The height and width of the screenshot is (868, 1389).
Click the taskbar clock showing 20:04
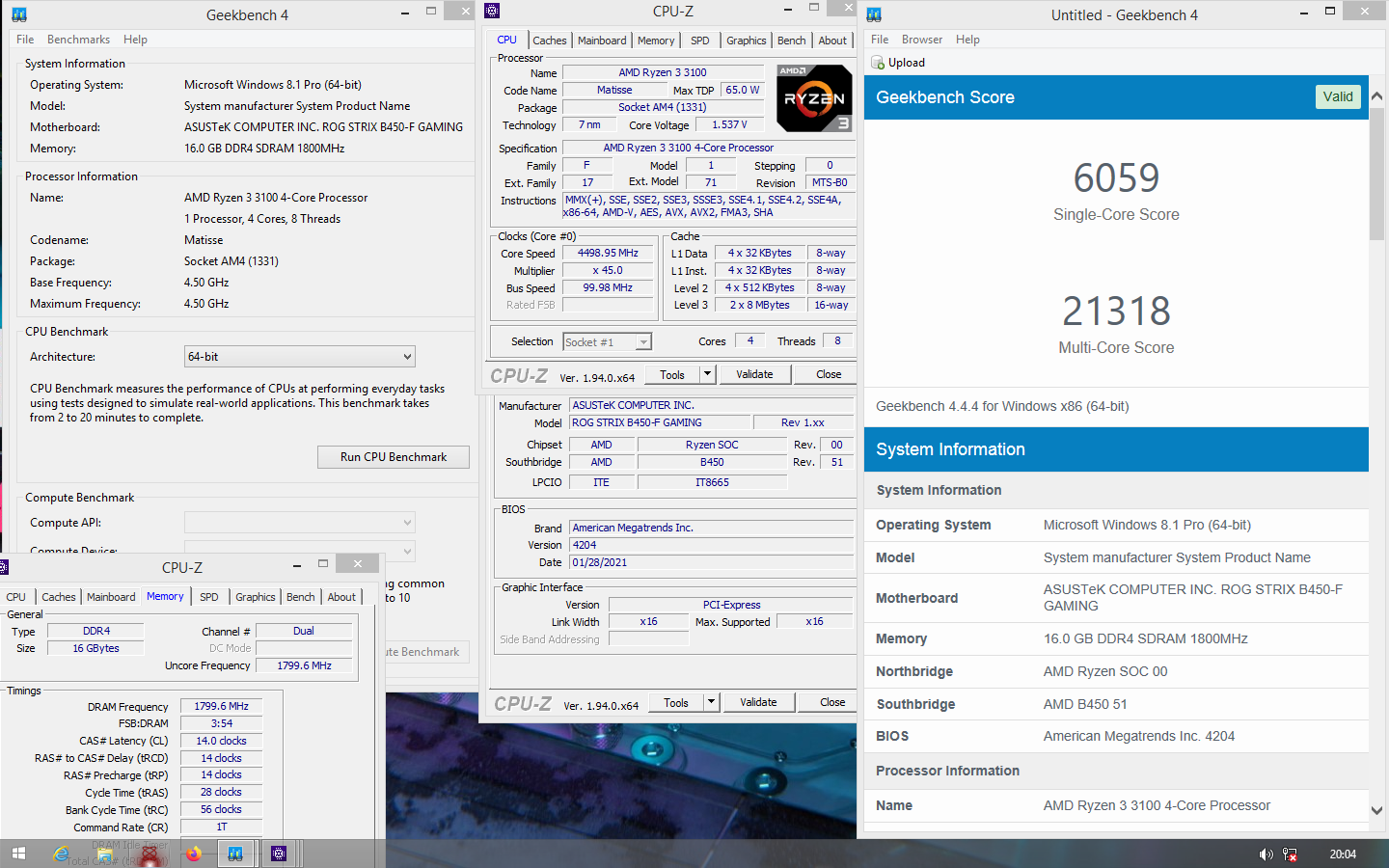1343,854
